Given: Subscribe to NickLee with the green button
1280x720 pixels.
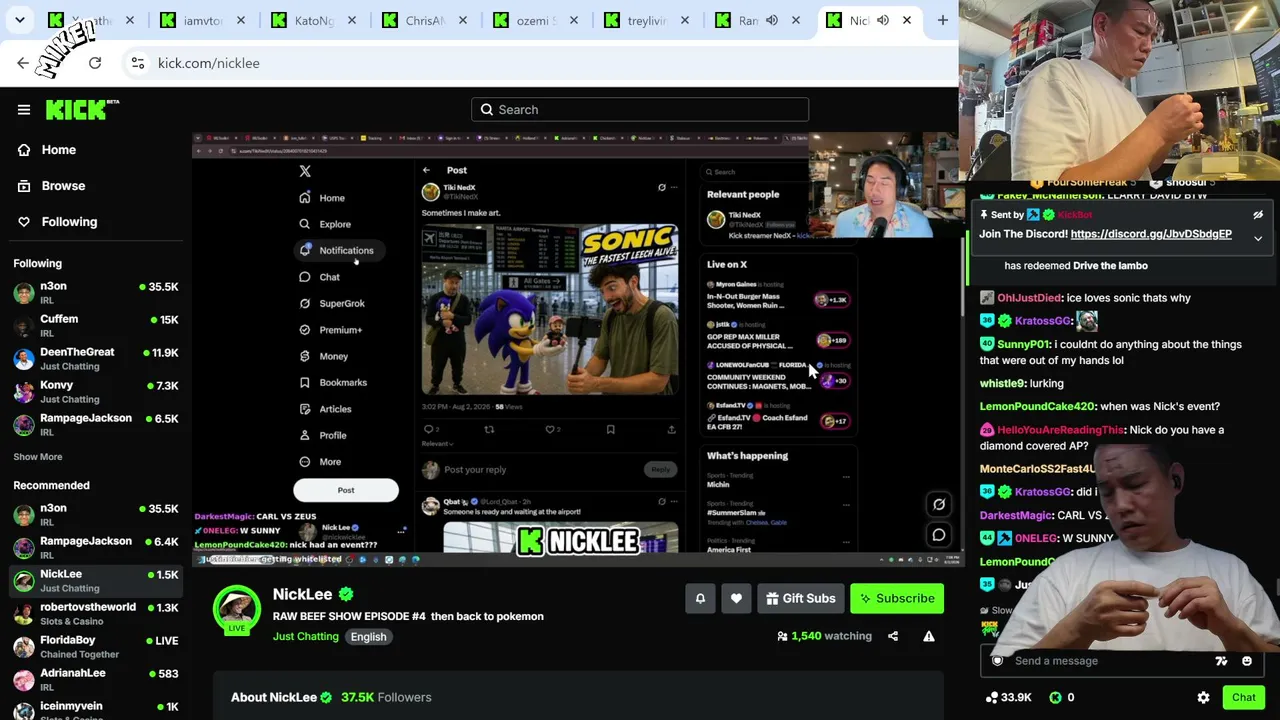Looking at the screenshot, I should point(897,599).
